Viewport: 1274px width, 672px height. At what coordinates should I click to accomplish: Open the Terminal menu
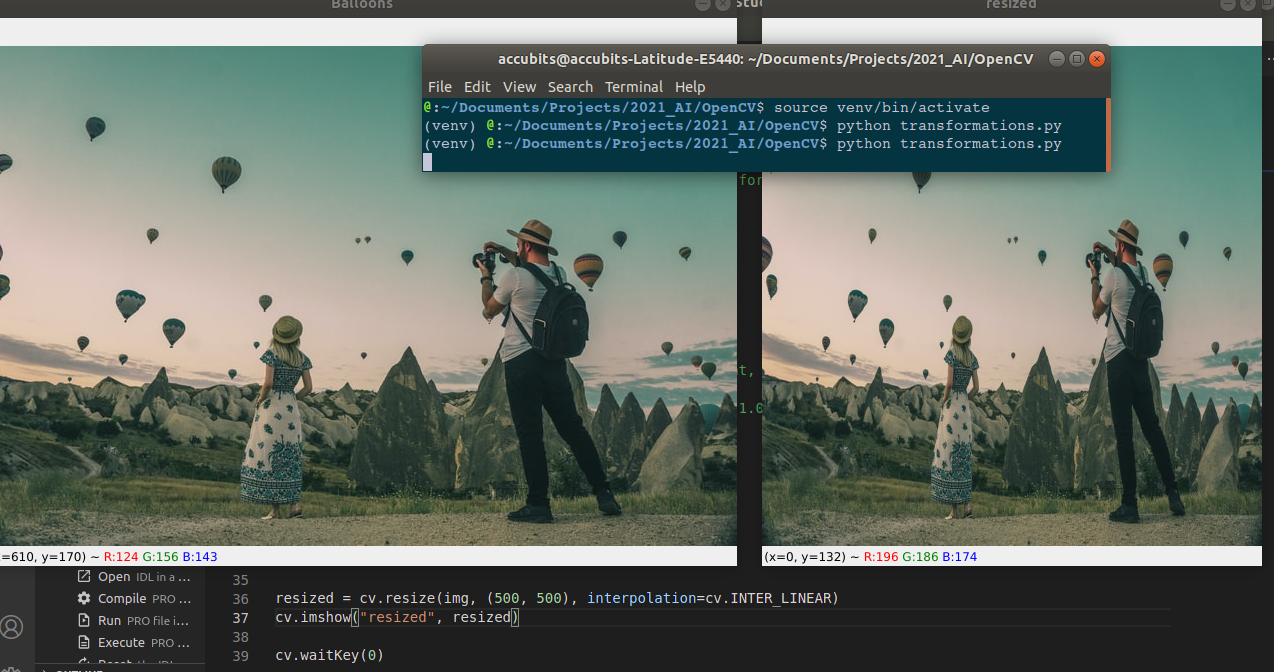pyautogui.click(x=633, y=87)
